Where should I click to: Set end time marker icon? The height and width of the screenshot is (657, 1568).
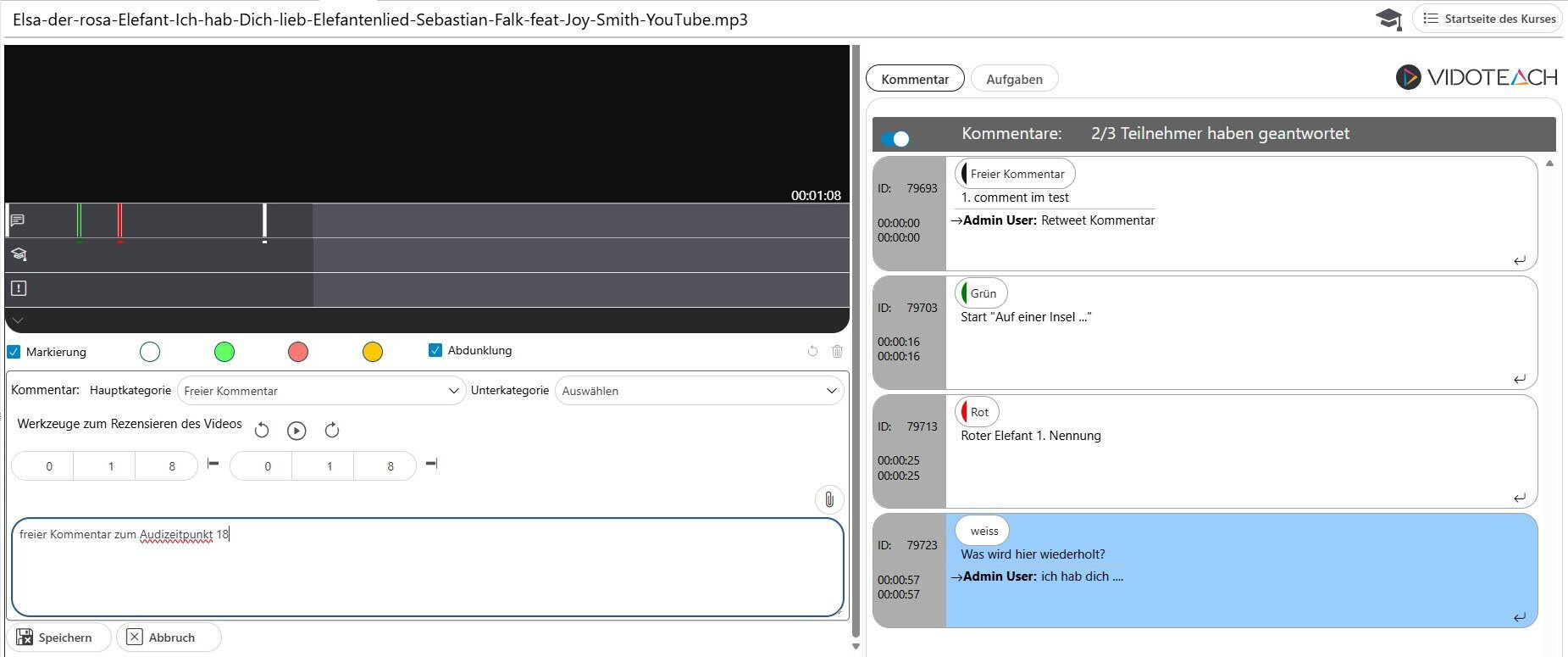pyautogui.click(x=431, y=464)
